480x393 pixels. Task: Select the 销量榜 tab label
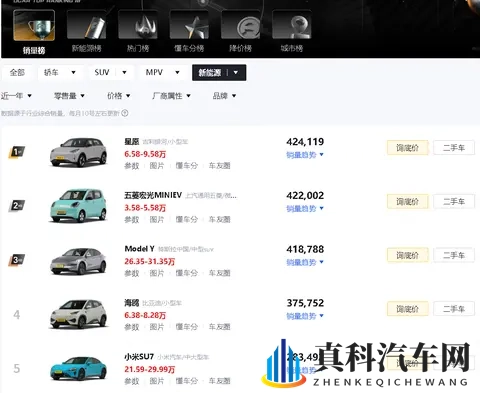pos(34,50)
